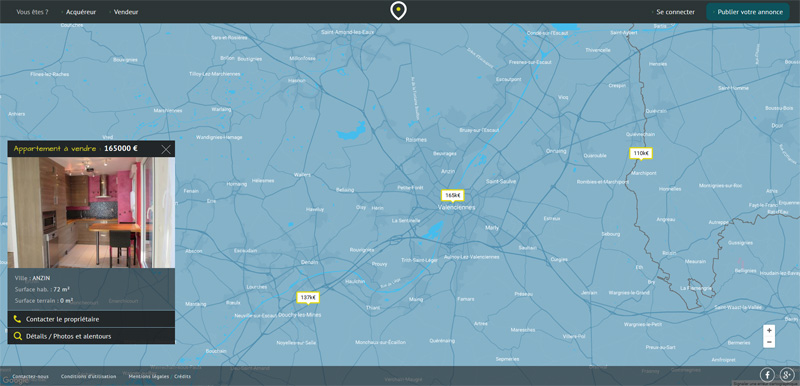
Task: Open Conditions d'utilisation link
Action: tap(88, 376)
